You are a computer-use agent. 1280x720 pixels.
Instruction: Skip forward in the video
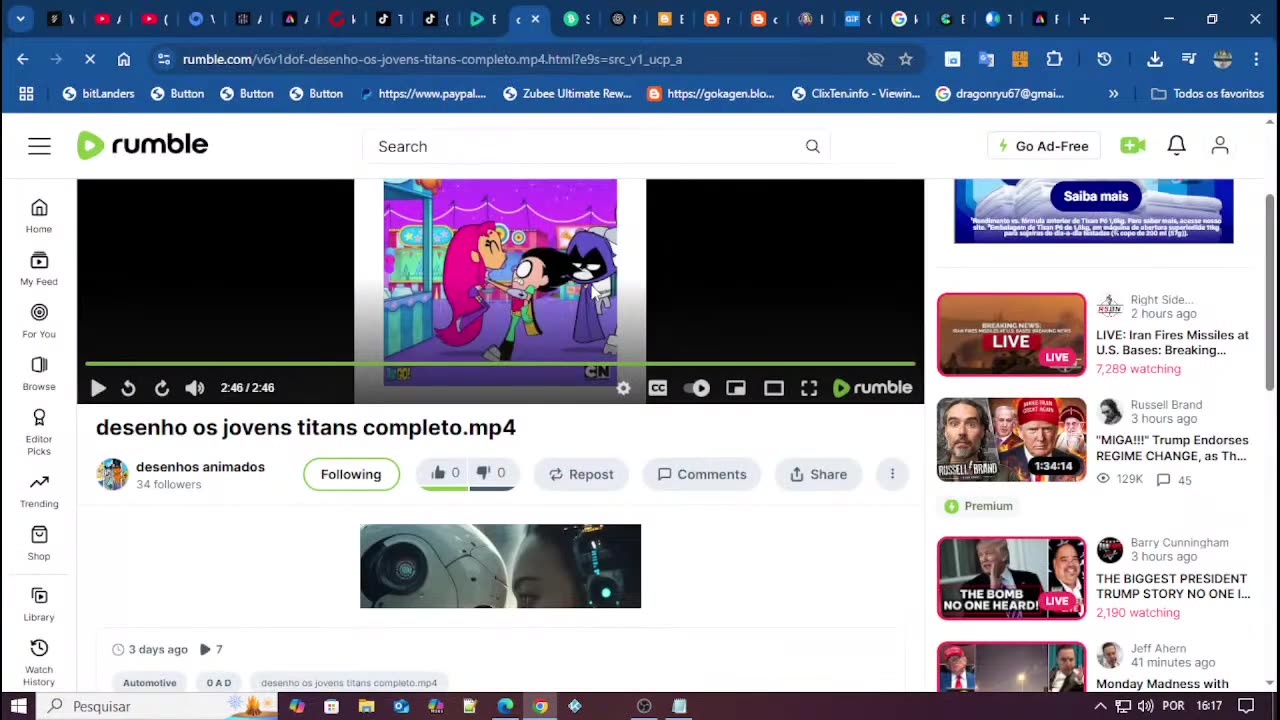(x=161, y=388)
